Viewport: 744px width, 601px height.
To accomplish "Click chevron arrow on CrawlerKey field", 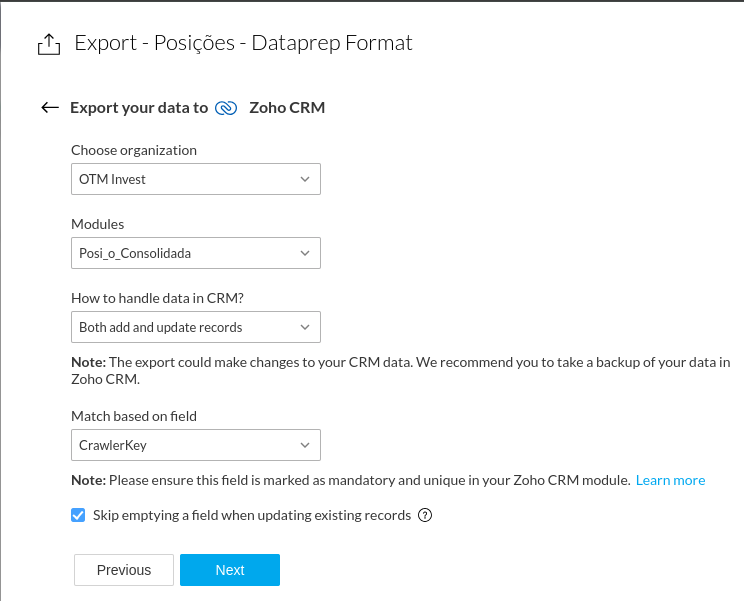I will [x=305, y=445].
